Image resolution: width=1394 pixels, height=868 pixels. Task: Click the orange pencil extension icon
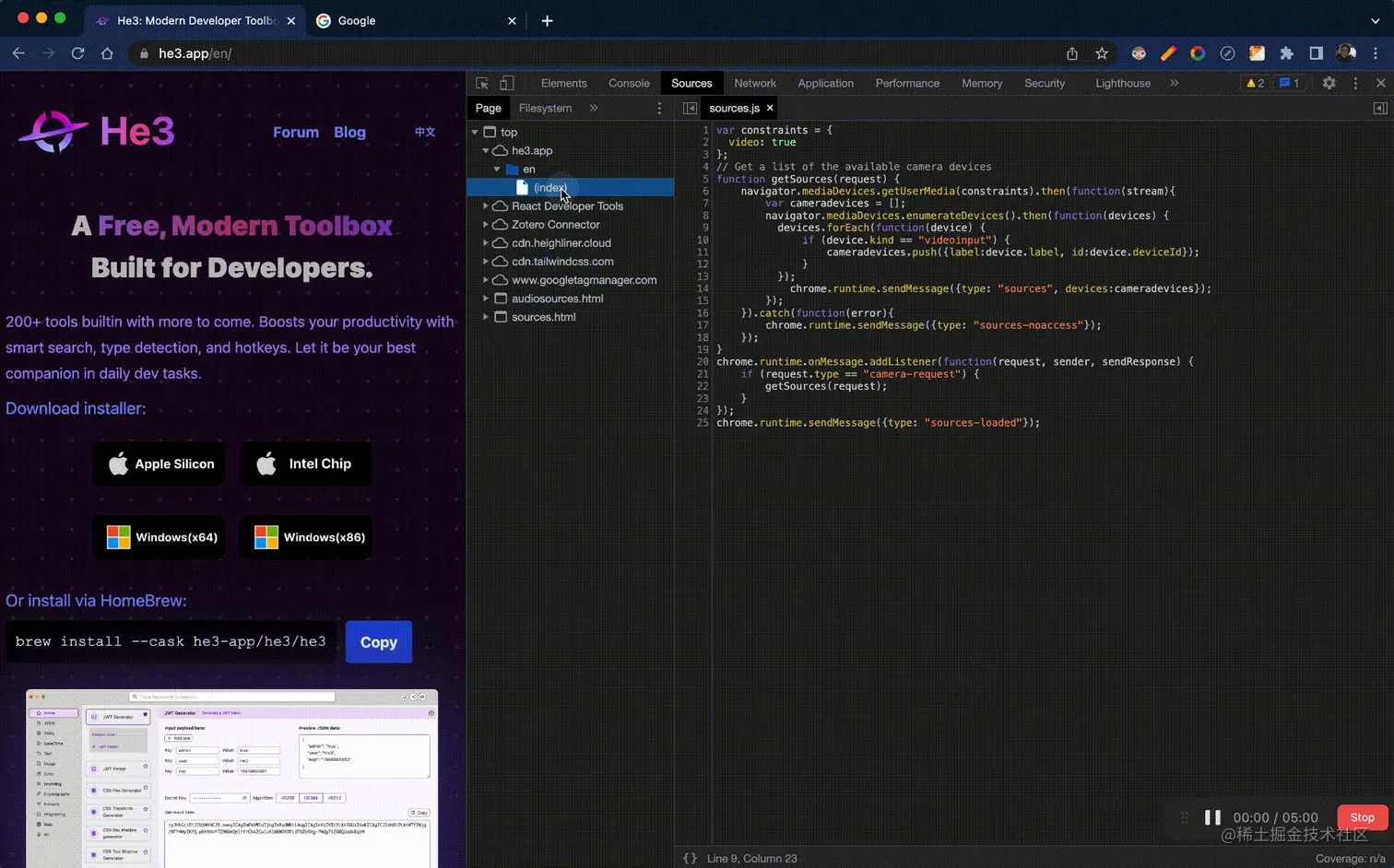click(1168, 53)
